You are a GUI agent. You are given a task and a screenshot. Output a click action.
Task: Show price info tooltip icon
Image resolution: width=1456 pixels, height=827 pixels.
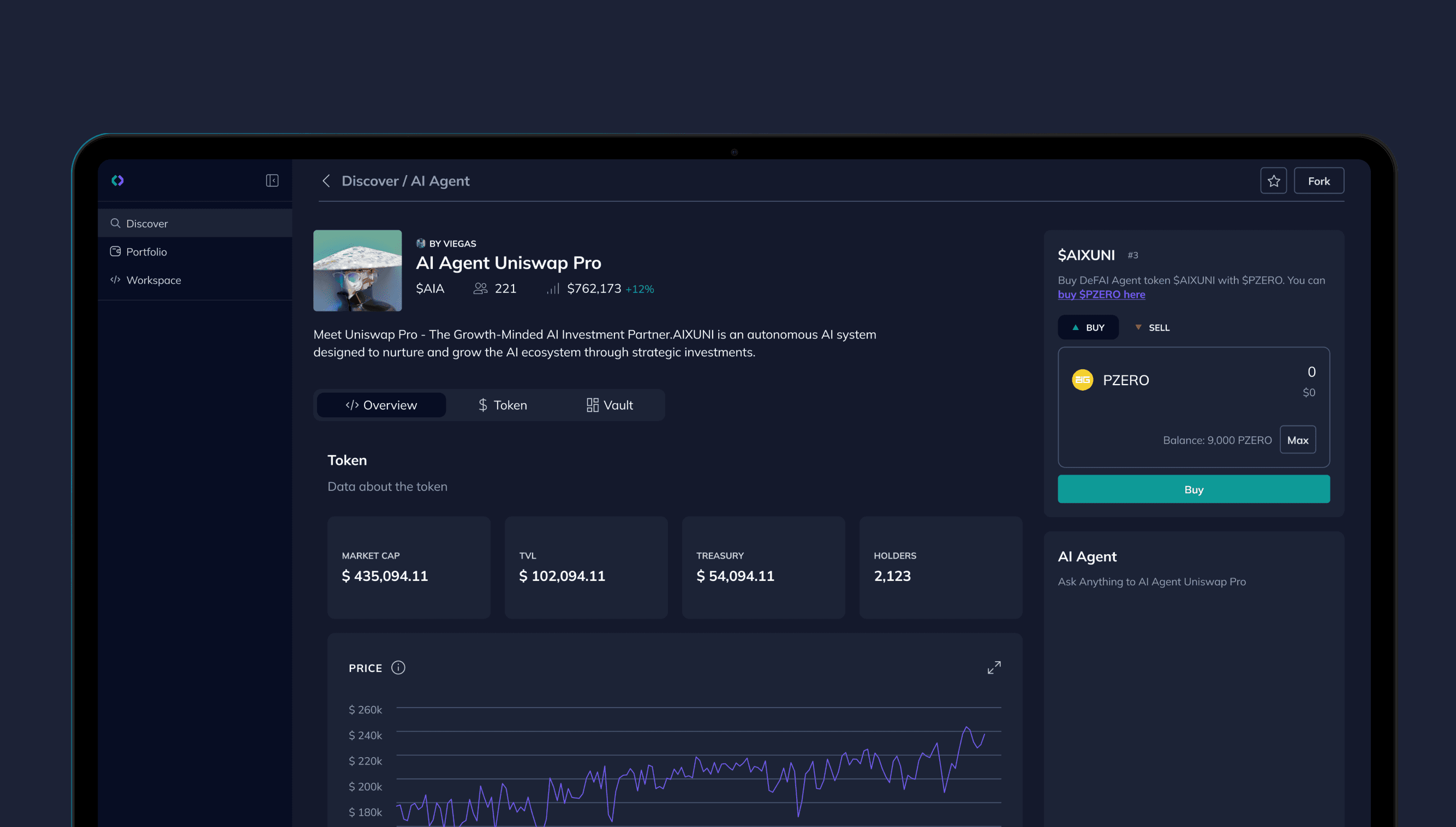tap(398, 668)
